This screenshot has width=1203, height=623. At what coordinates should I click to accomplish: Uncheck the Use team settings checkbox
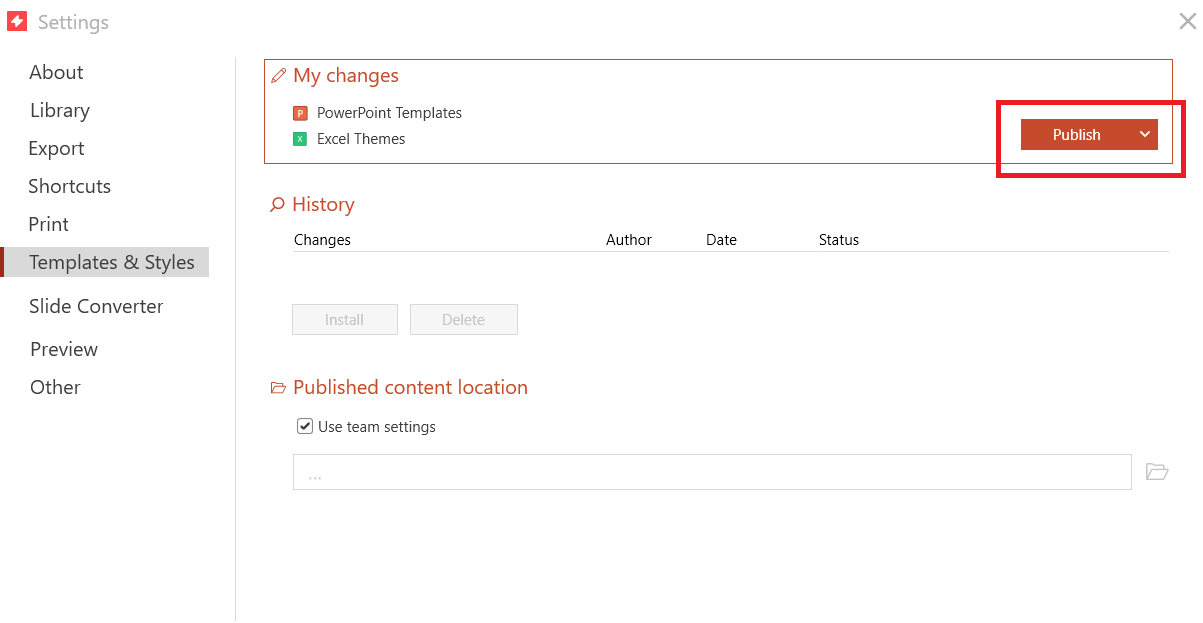tap(304, 426)
